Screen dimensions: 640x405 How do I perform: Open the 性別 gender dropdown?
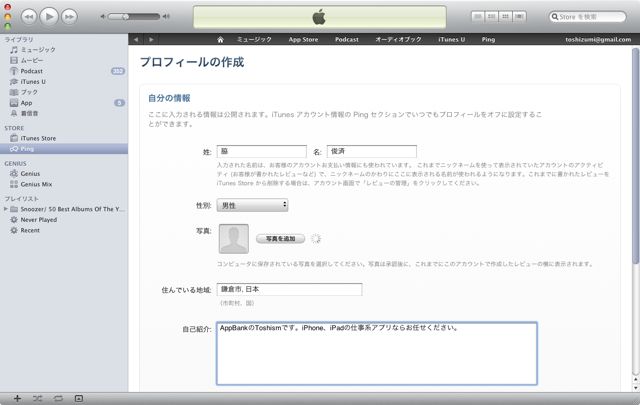pyautogui.click(x=252, y=205)
